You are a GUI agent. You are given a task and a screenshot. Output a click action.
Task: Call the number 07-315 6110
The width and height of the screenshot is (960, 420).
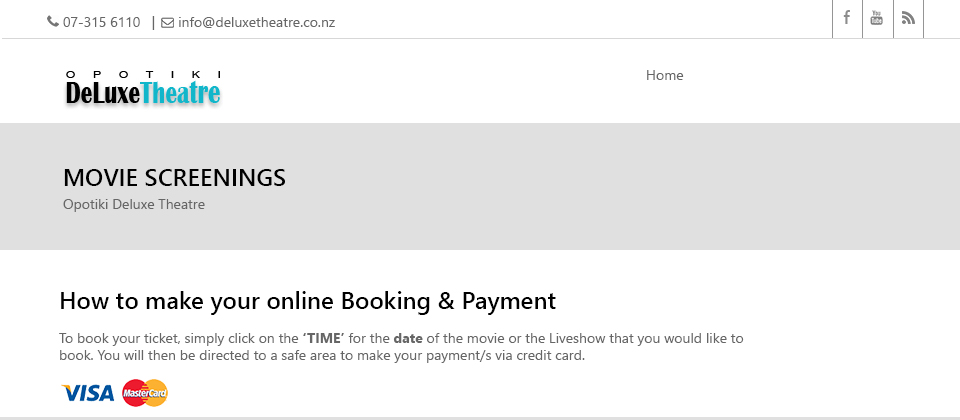point(102,23)
